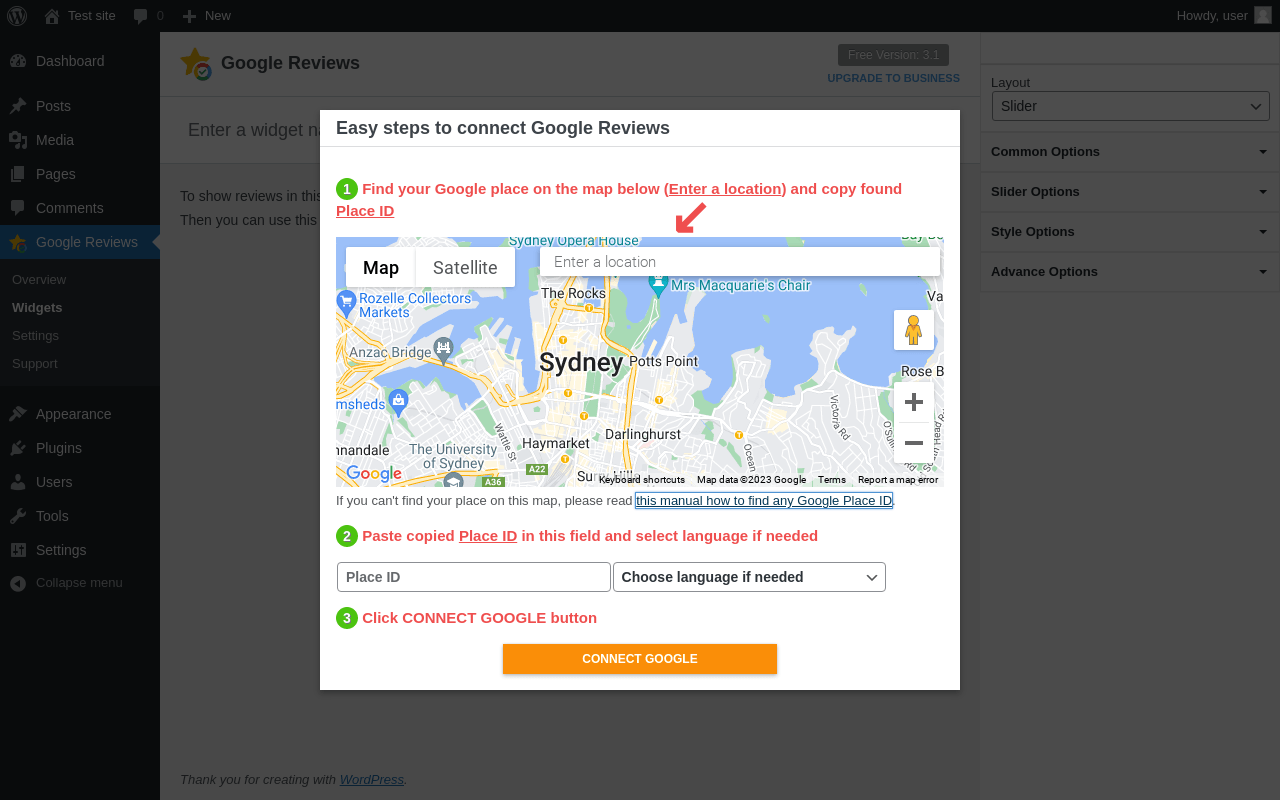Viewport: 1280px width, 800px height.
Task: Open the Widgets submenu item
Action: pos(37,308)
